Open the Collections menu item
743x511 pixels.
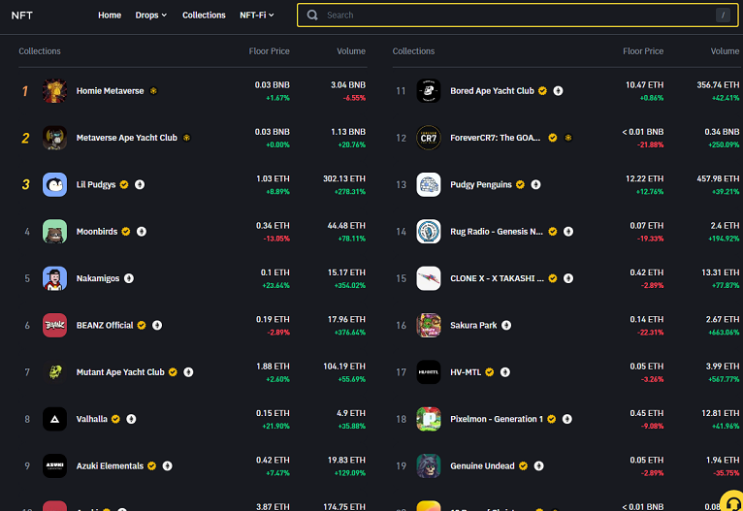click(204, 15)
